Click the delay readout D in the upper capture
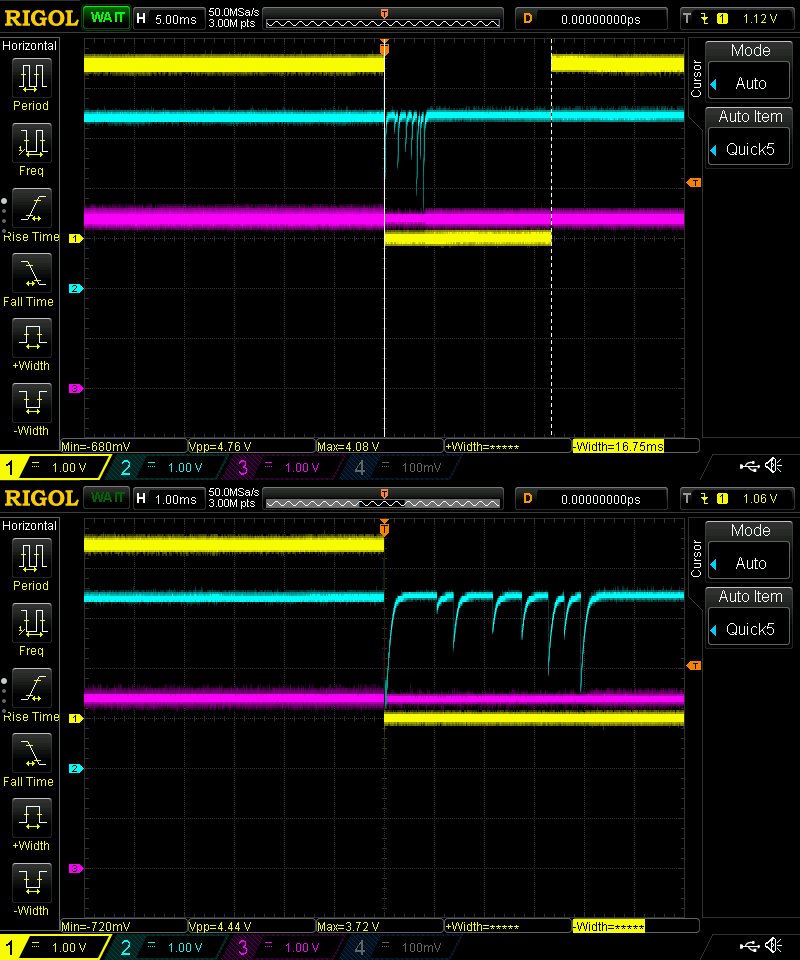Image resolution: width=800 pixels, height=960 pixels. (591, 19)
